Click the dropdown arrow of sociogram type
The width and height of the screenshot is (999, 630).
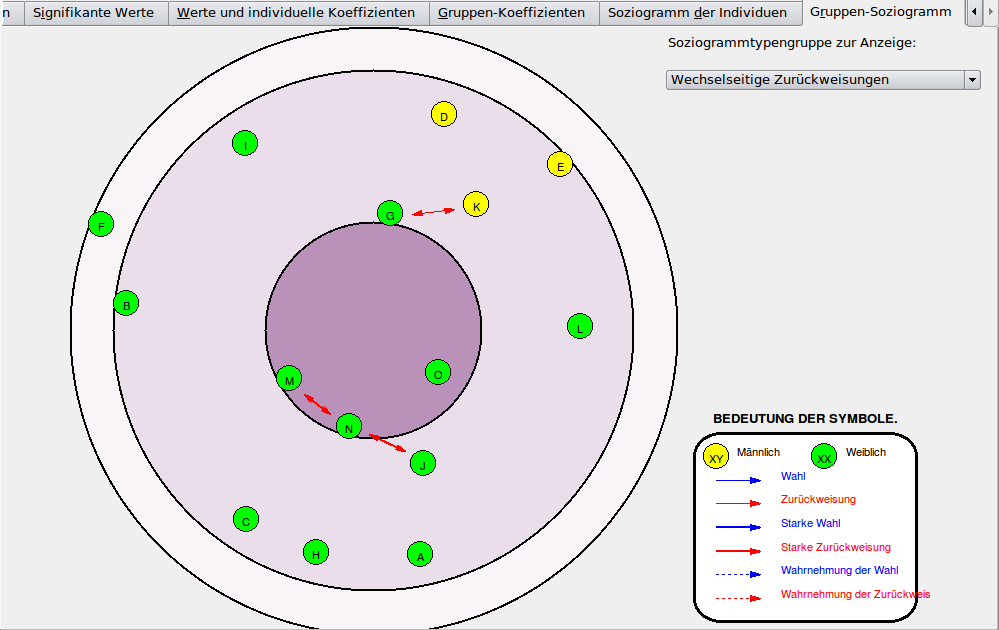tap(972, 80)
